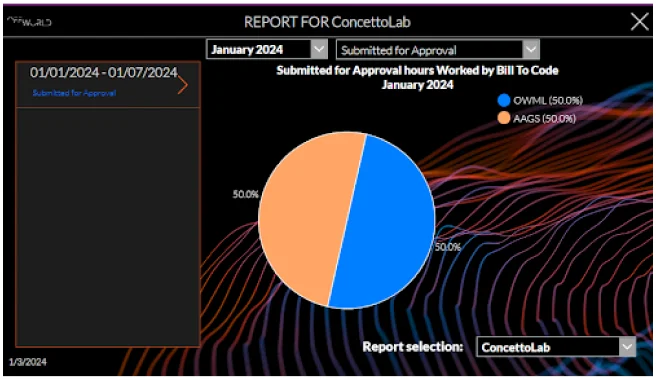Click the 1/3/2024 date in footer
This screenshot has width=656, height=380.
pos(28,362)
